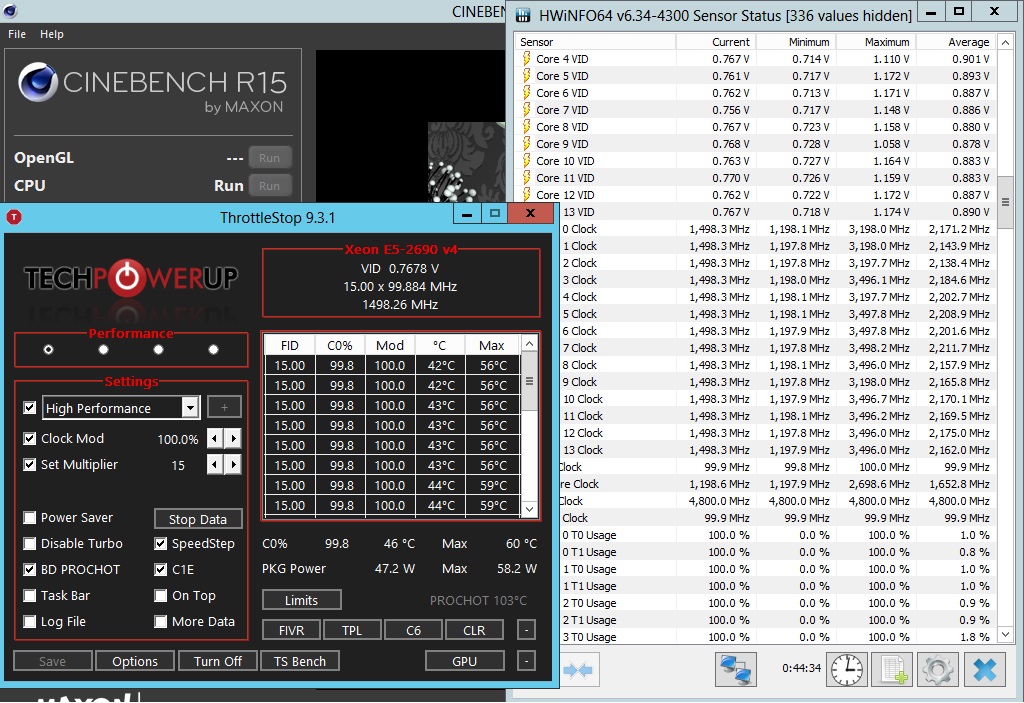Click the blue X close sensors icon
1024x703 pixels.
[x=985, y=670]
